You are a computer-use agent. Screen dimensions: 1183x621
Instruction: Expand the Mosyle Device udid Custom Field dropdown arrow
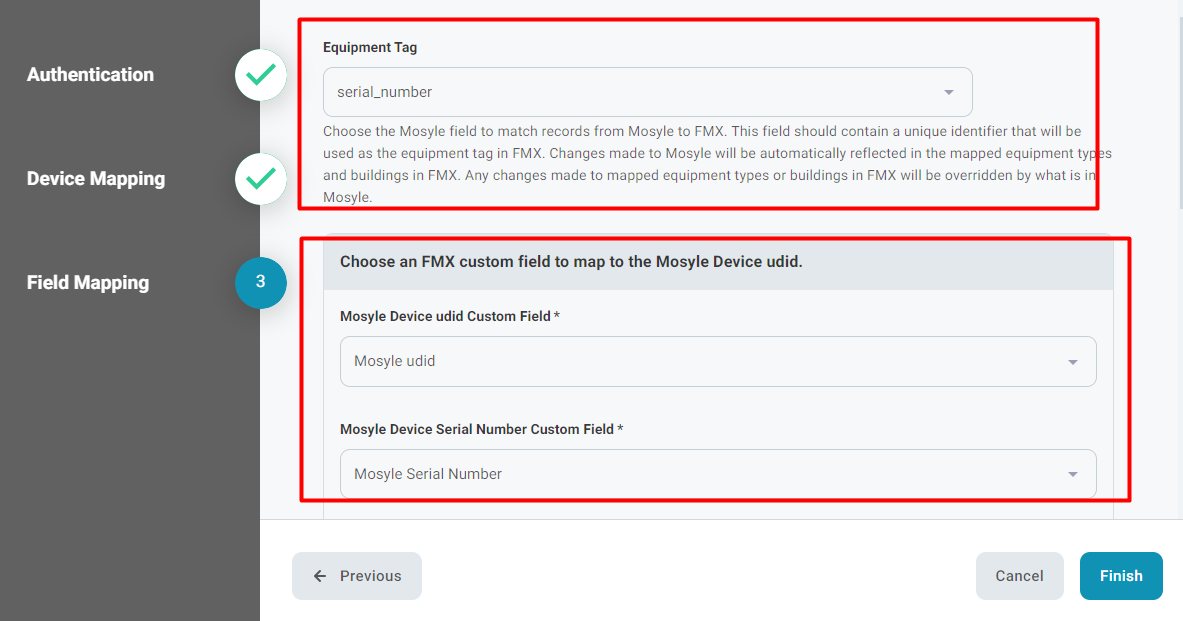(x=1072, y=362)
